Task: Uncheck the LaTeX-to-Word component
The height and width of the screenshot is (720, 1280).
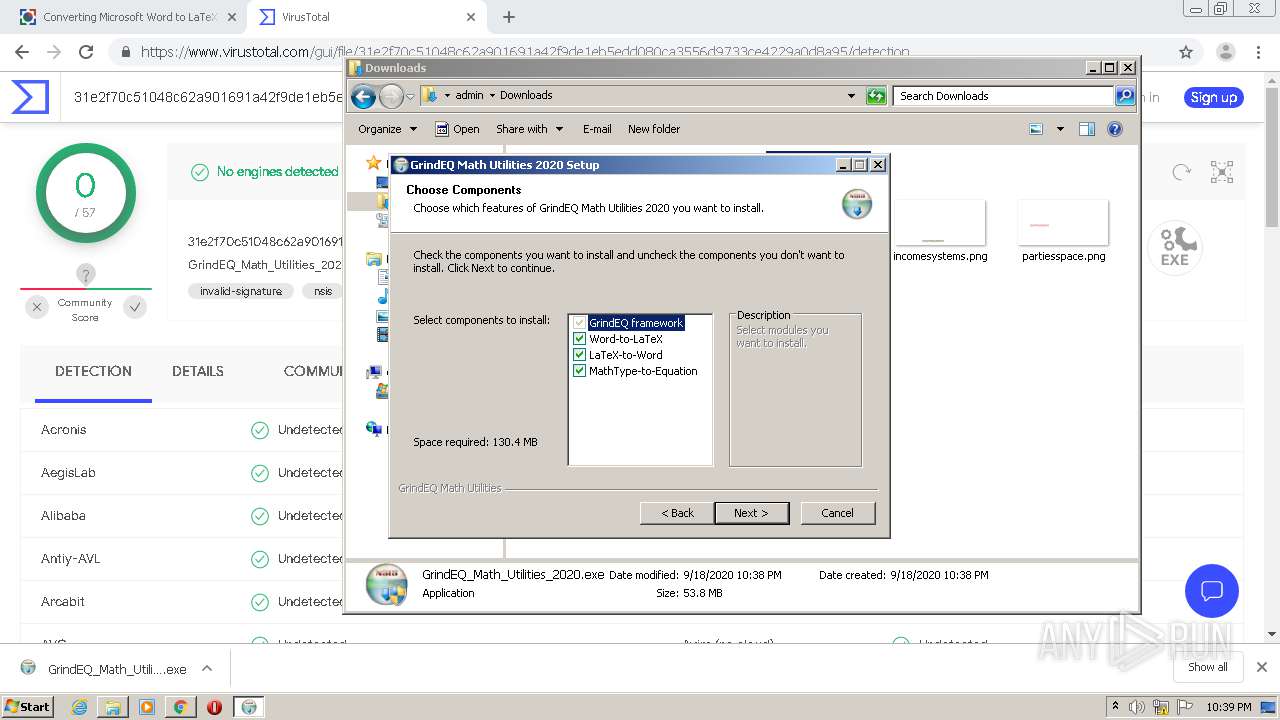Action: coord(579,355)
